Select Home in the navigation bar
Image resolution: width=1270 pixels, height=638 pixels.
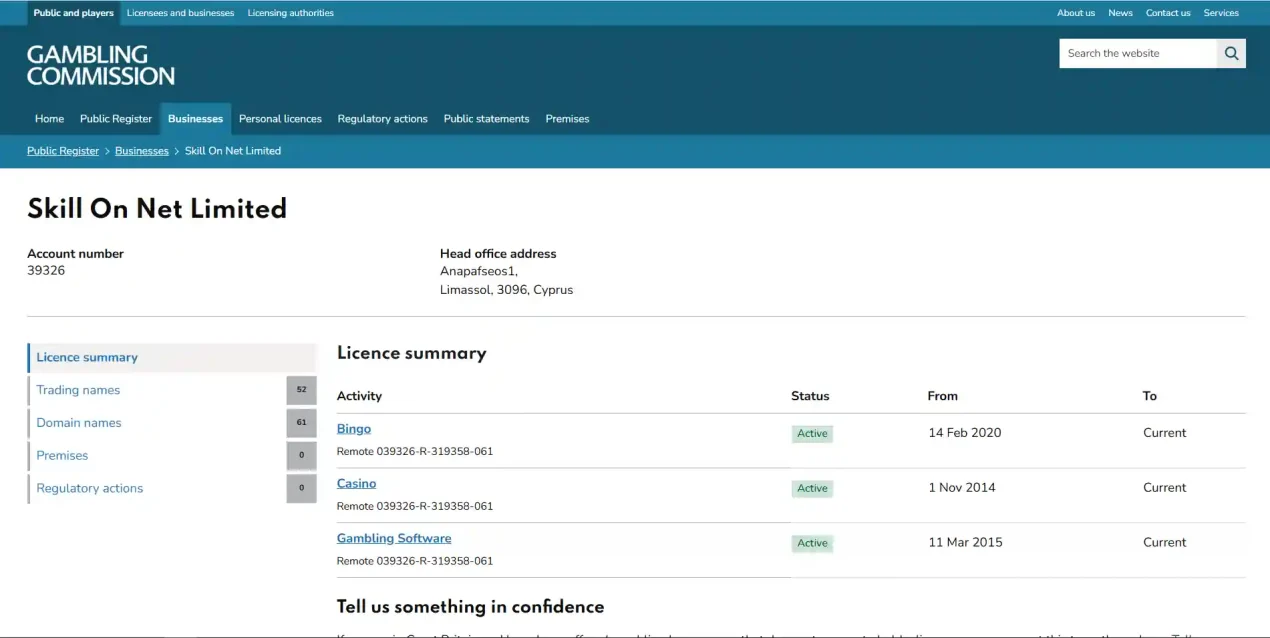click(x=49, y=119)
